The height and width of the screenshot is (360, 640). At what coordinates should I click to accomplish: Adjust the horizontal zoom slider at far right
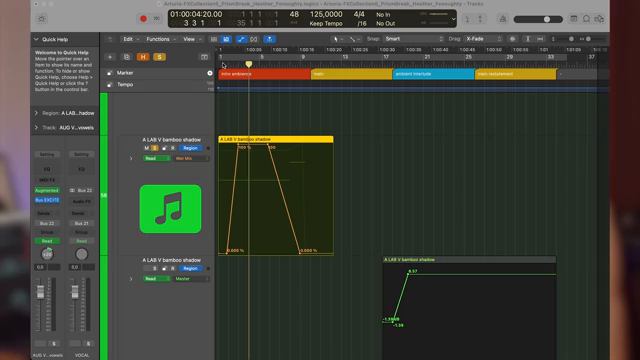click(x=588, y=39)
